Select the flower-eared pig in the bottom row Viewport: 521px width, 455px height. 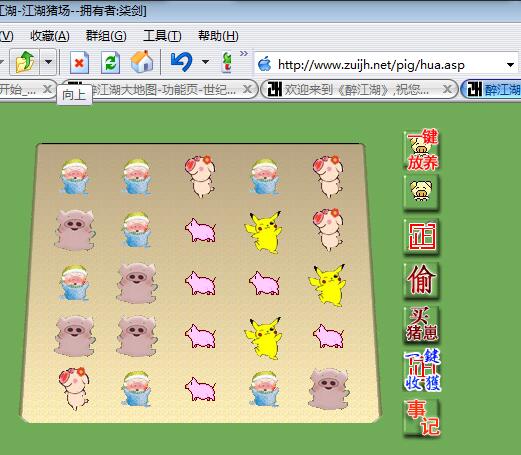(74, 389)
